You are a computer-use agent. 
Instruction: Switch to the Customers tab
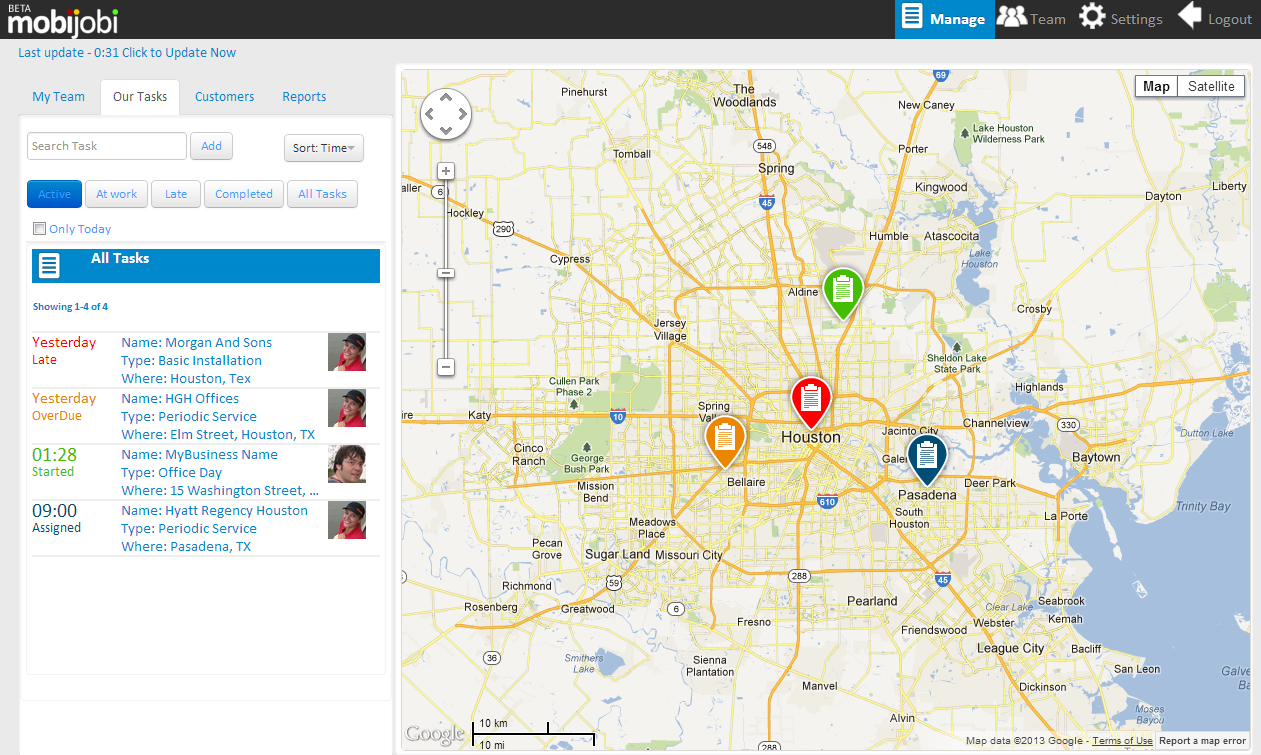224,97
